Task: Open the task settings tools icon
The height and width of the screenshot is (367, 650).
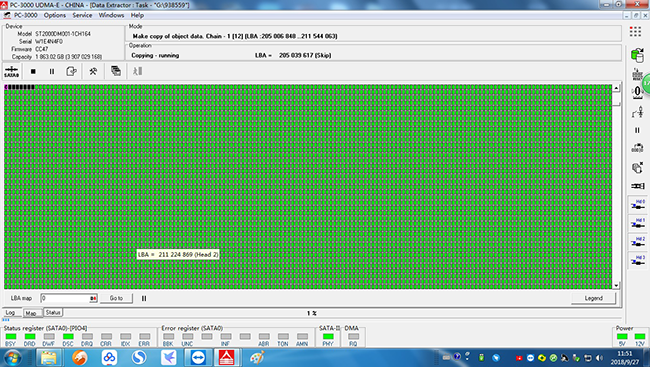Action: 93,71
